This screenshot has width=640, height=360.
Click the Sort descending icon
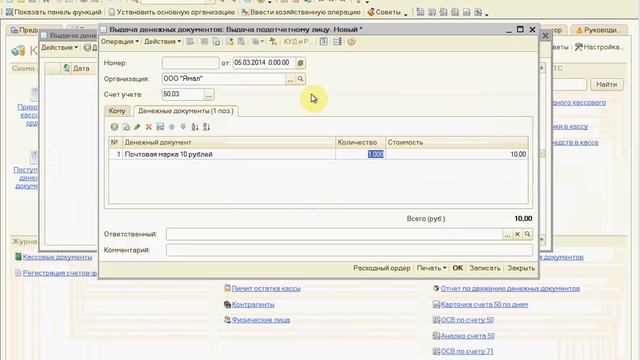(207, 127)
